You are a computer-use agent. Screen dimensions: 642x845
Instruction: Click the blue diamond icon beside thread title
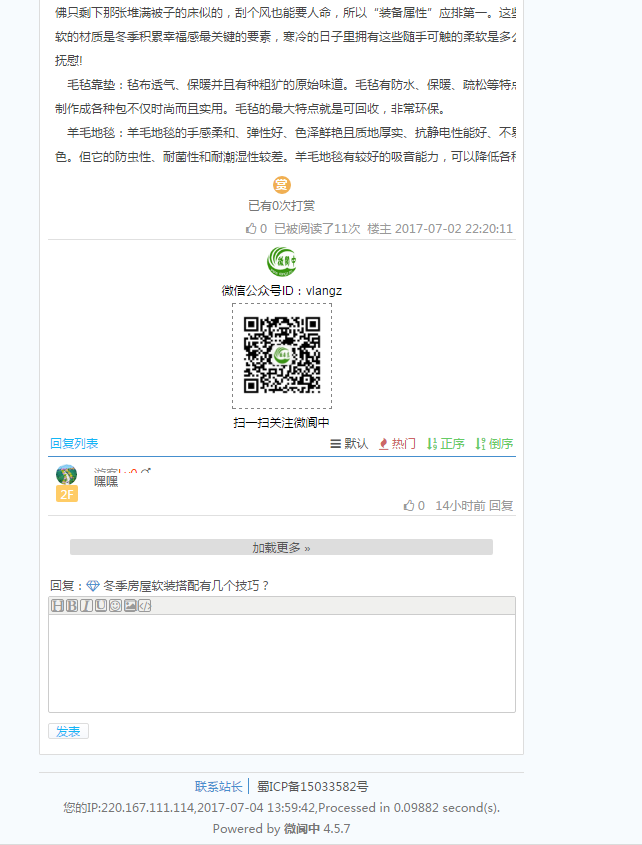(93, 586)
